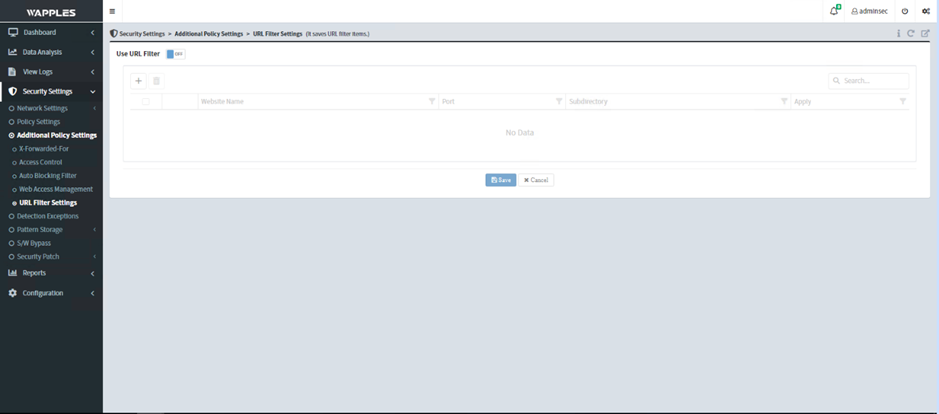Image resolution: width=939 pixels, height=414 pixels.
Task: Open the notifications bell
Action: coord(834,11)
